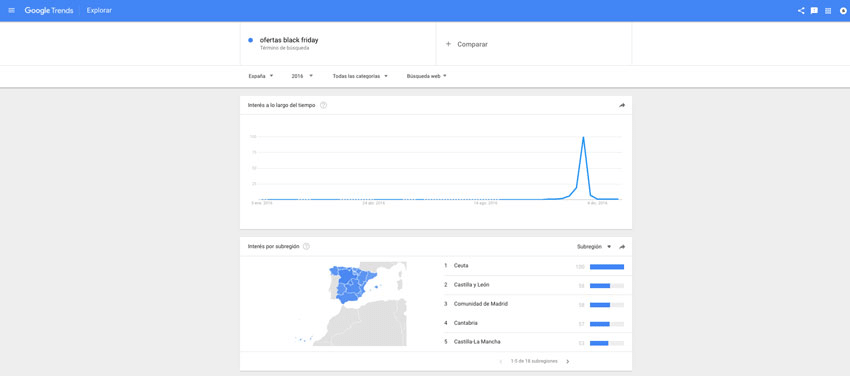The width and height of the screenshot is (850, 376).
Task: Share the subregion interest card
Action: 622,247
